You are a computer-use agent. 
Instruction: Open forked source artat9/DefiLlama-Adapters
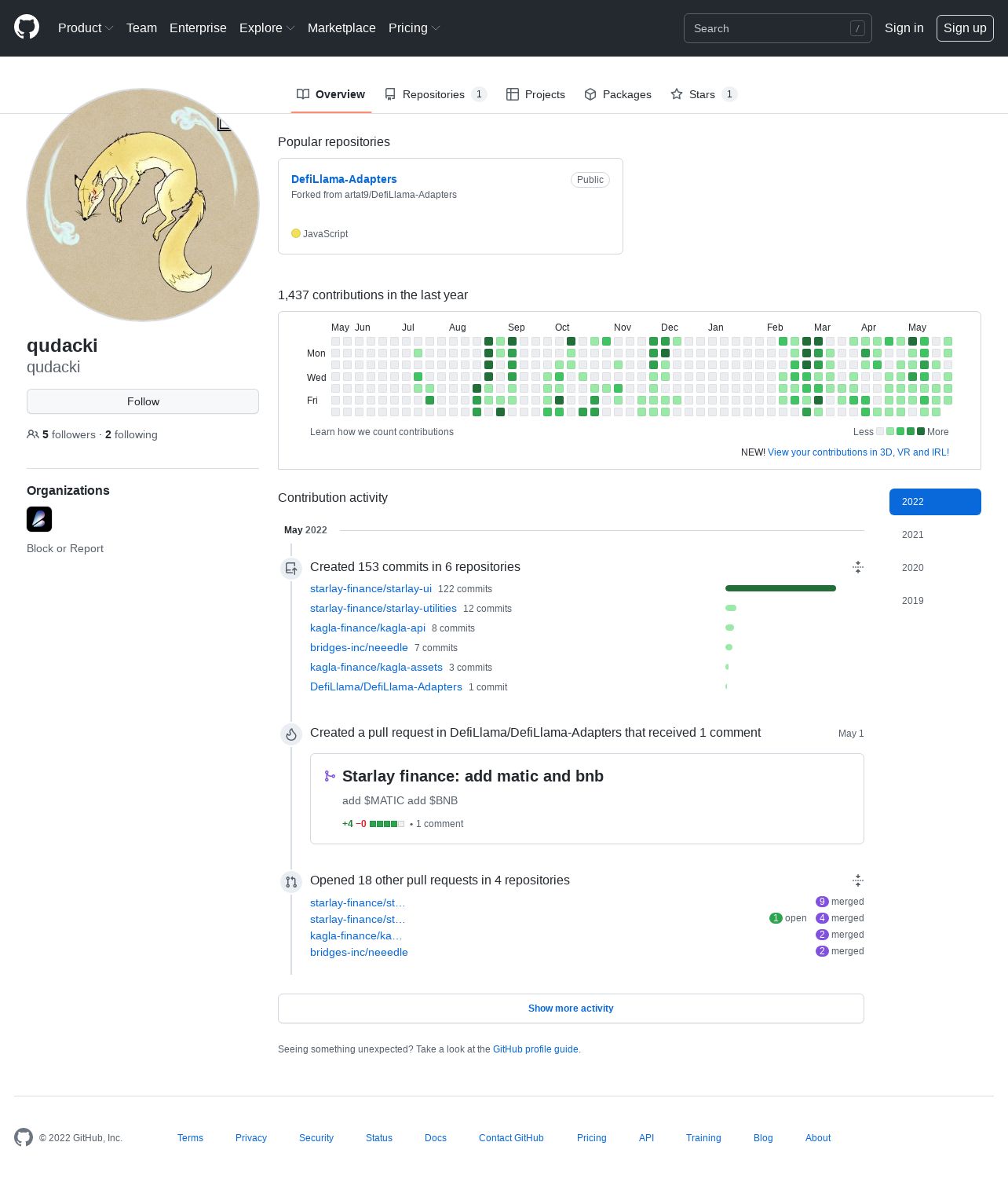(x=400, y=195)
